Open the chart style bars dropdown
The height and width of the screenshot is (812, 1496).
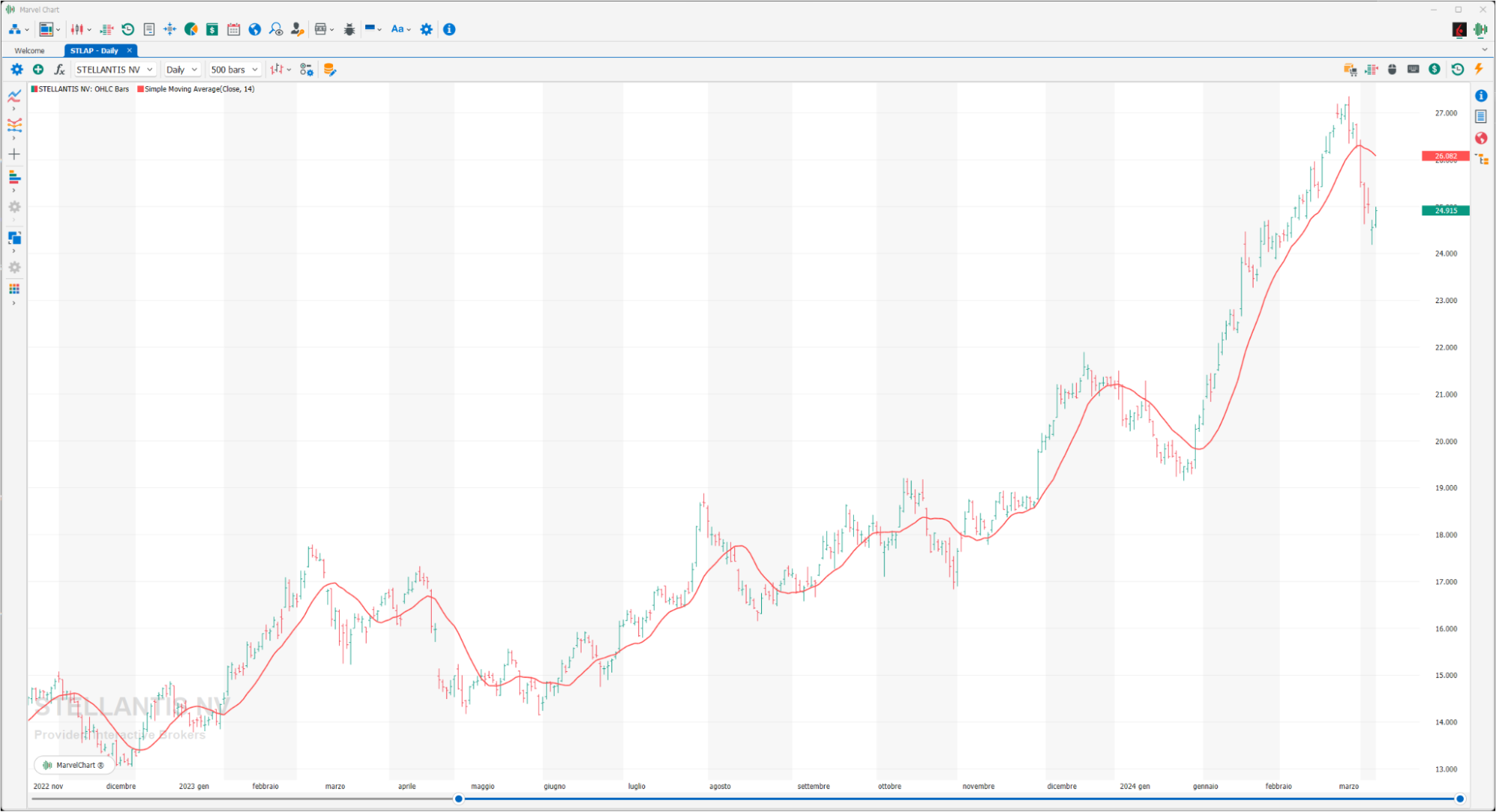point(281,70)
